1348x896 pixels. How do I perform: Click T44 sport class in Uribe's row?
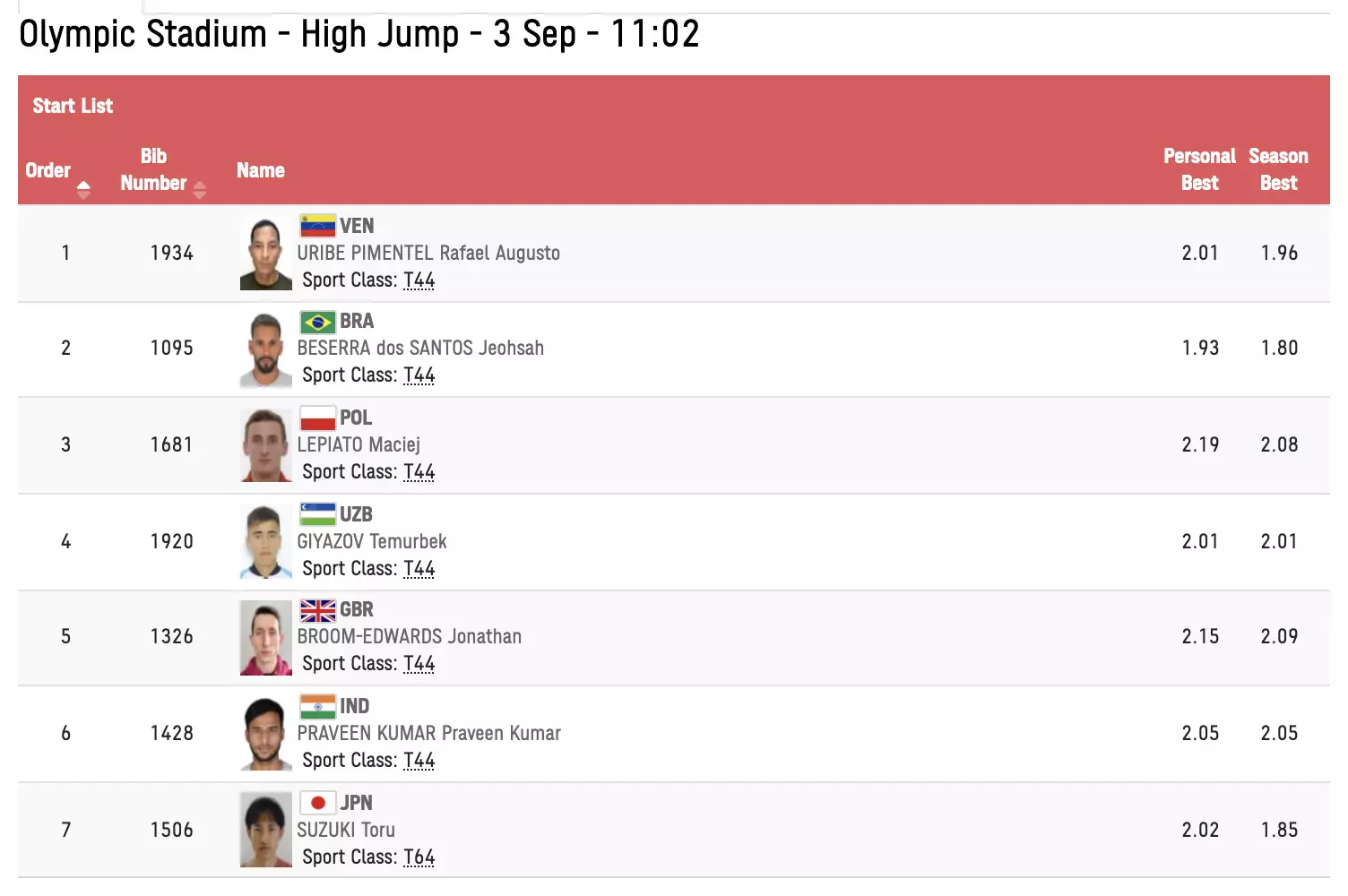[419, 280]
